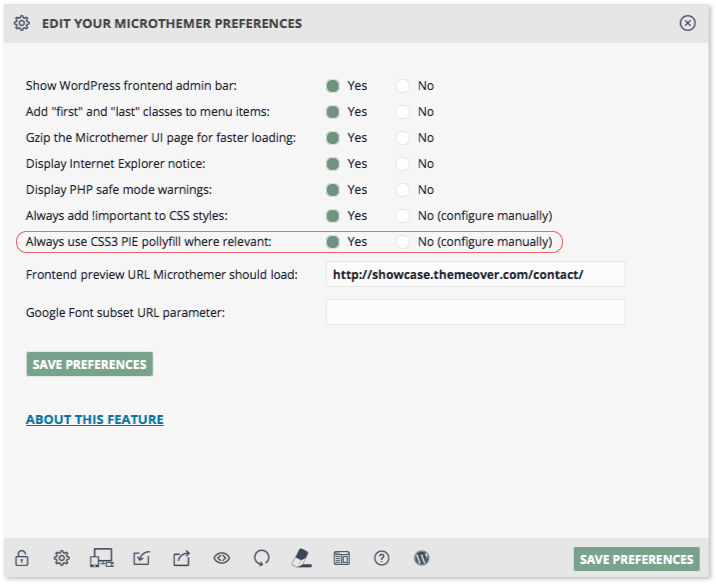Open preferences via bottom gear icon

coord(62,558)
